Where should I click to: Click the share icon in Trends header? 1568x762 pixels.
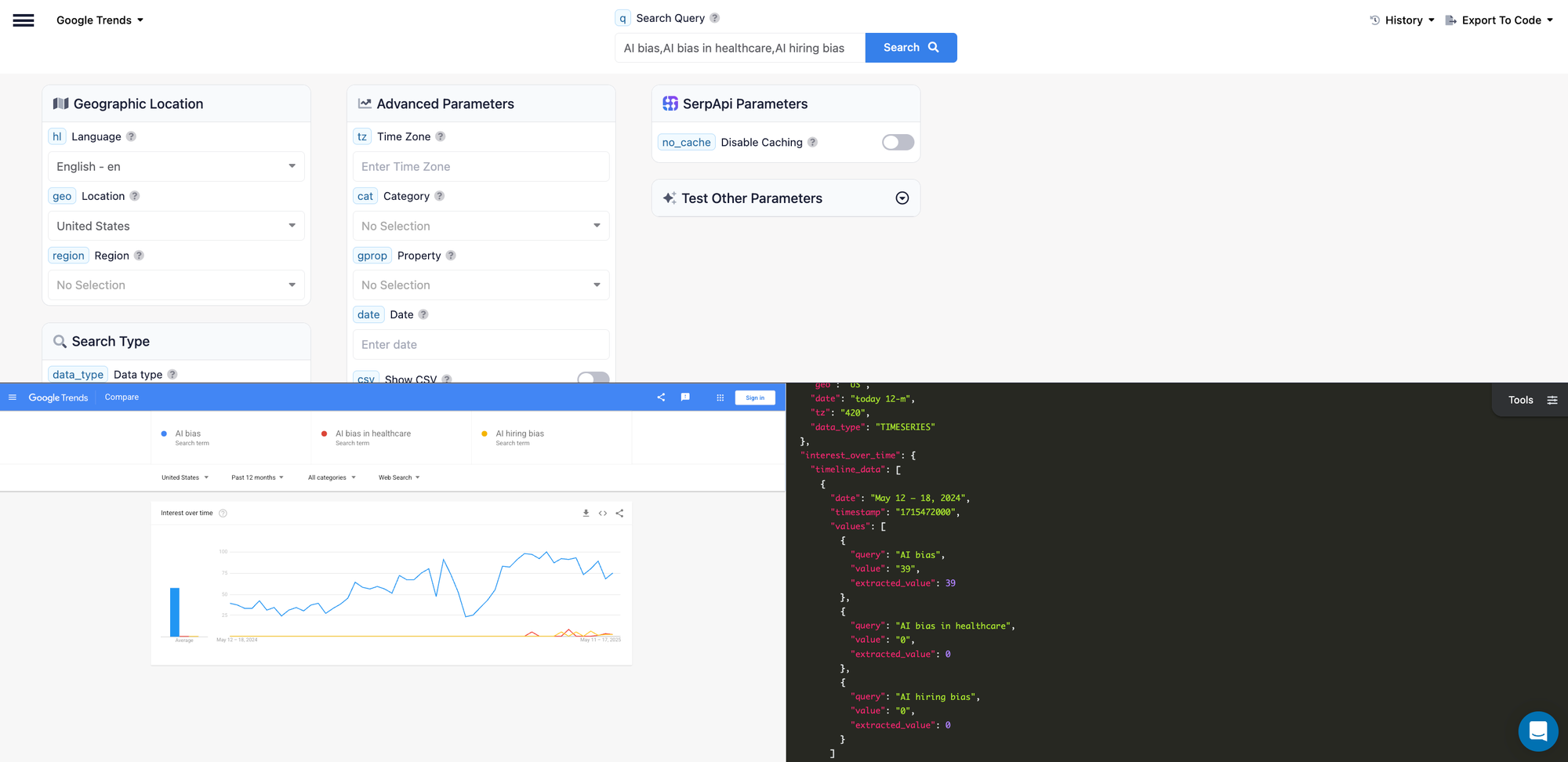[x=661, y=397]
